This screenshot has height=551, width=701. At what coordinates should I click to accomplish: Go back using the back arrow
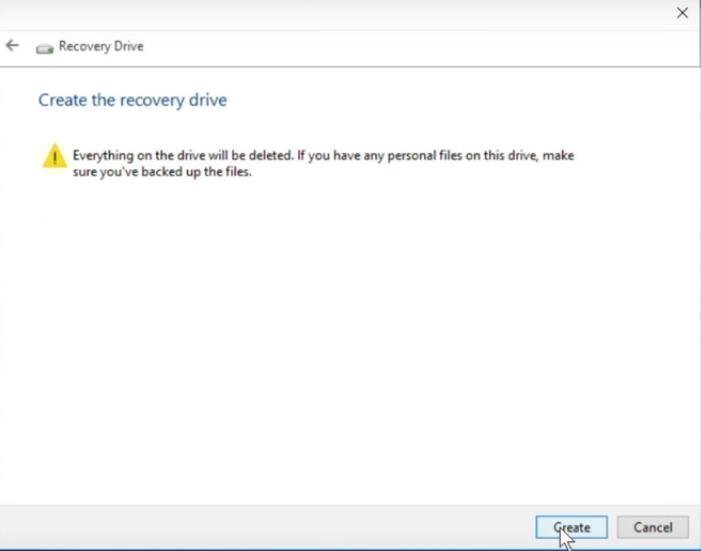coord(13,45)
